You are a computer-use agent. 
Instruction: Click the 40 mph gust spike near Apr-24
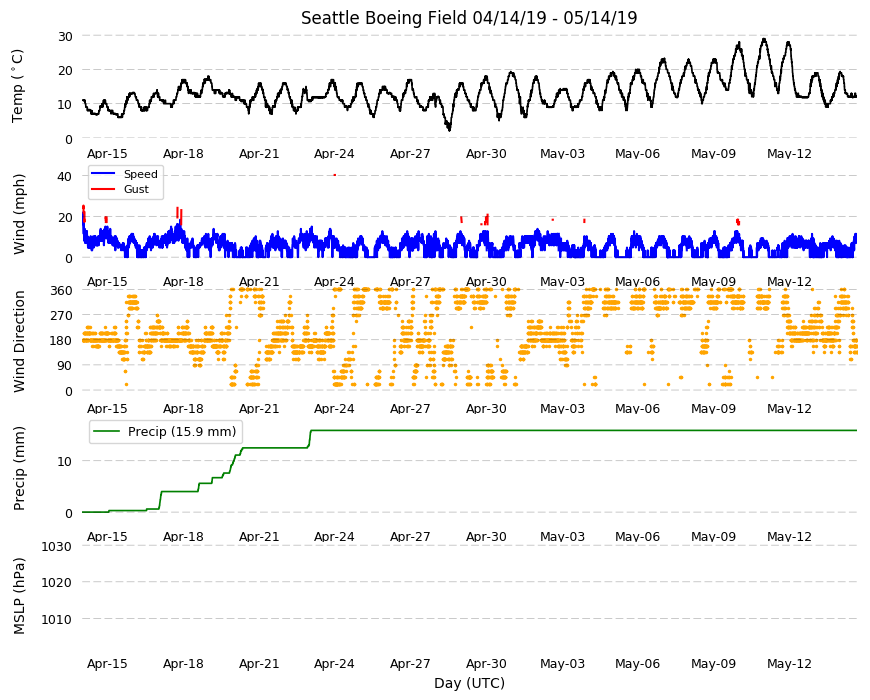point(335,175)
